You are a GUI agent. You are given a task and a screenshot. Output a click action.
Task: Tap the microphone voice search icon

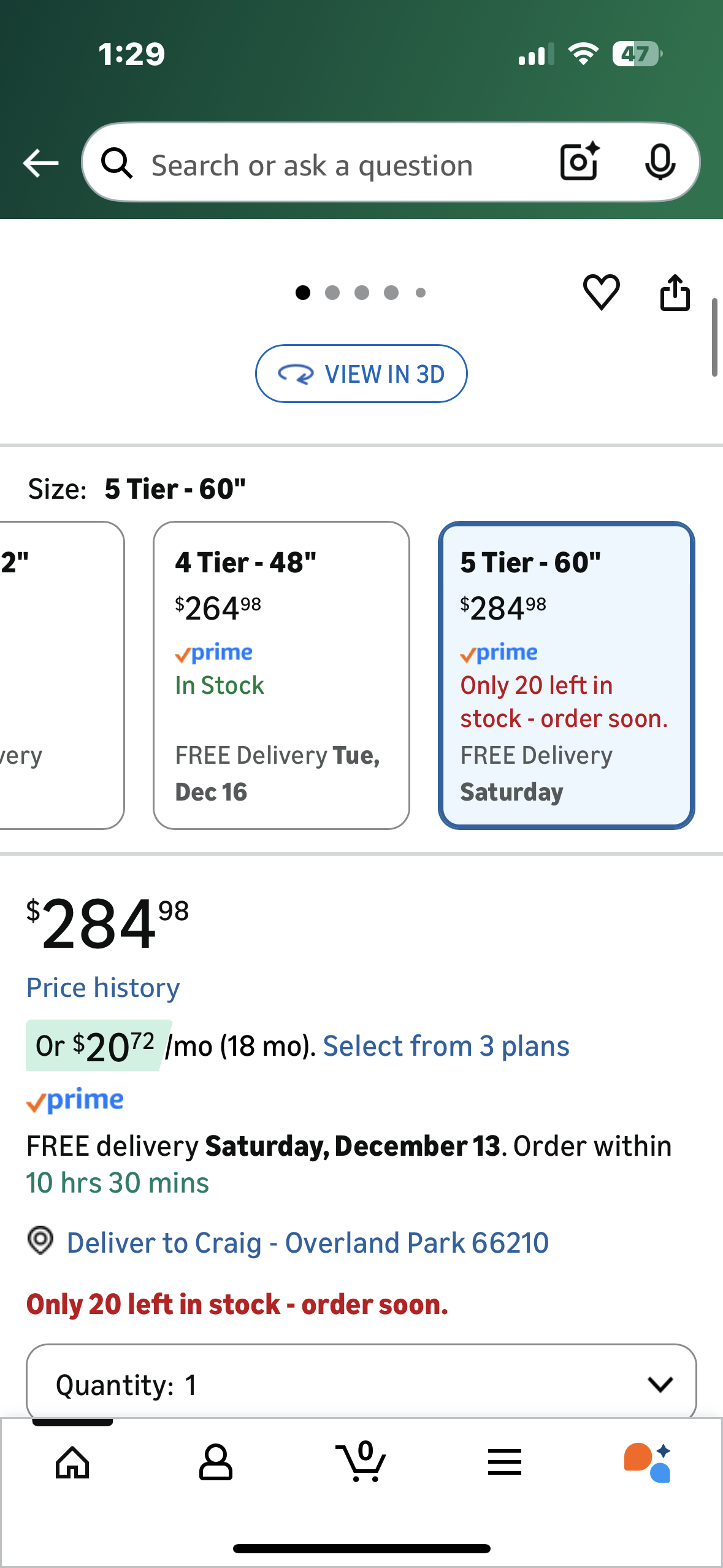point(660,163)
